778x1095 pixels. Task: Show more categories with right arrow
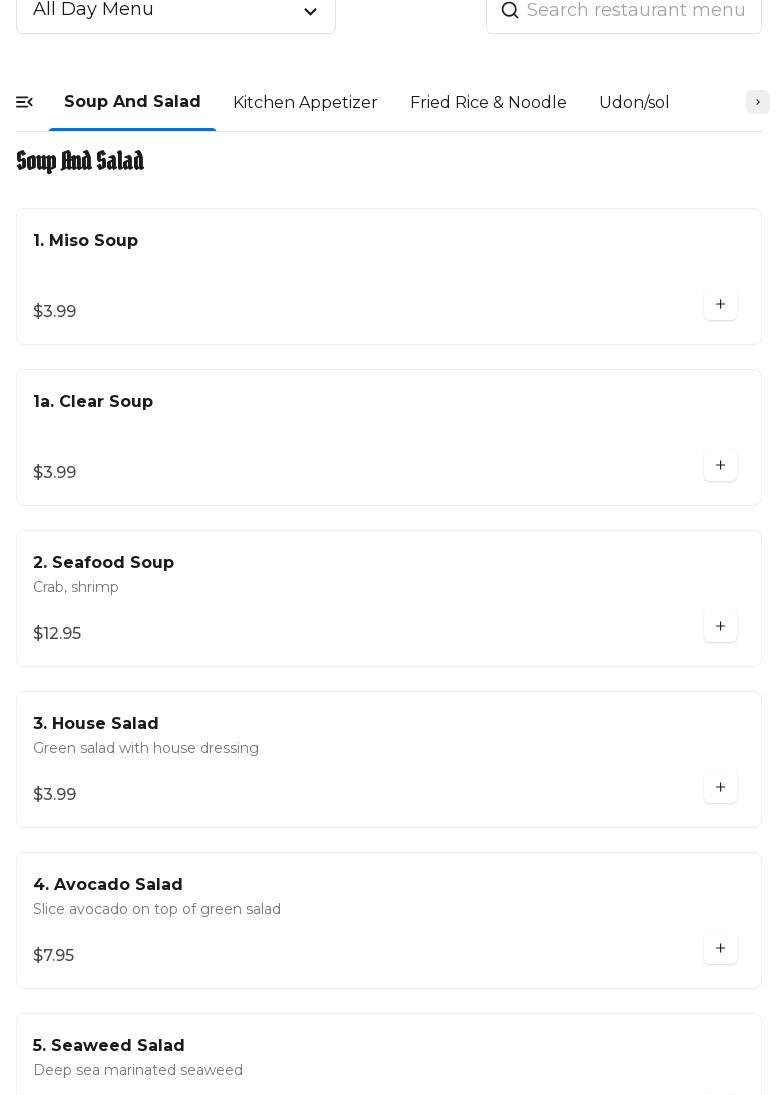tap(758, 102)
